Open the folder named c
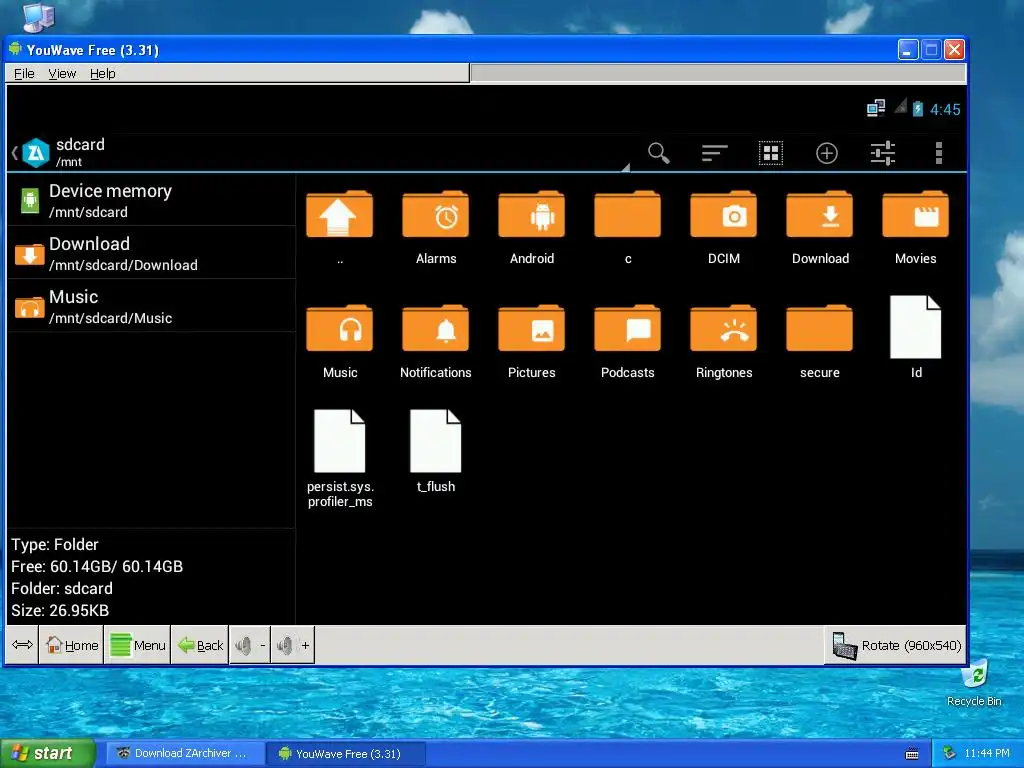Viewport: 1024px width, 768px height. (628, 227)
